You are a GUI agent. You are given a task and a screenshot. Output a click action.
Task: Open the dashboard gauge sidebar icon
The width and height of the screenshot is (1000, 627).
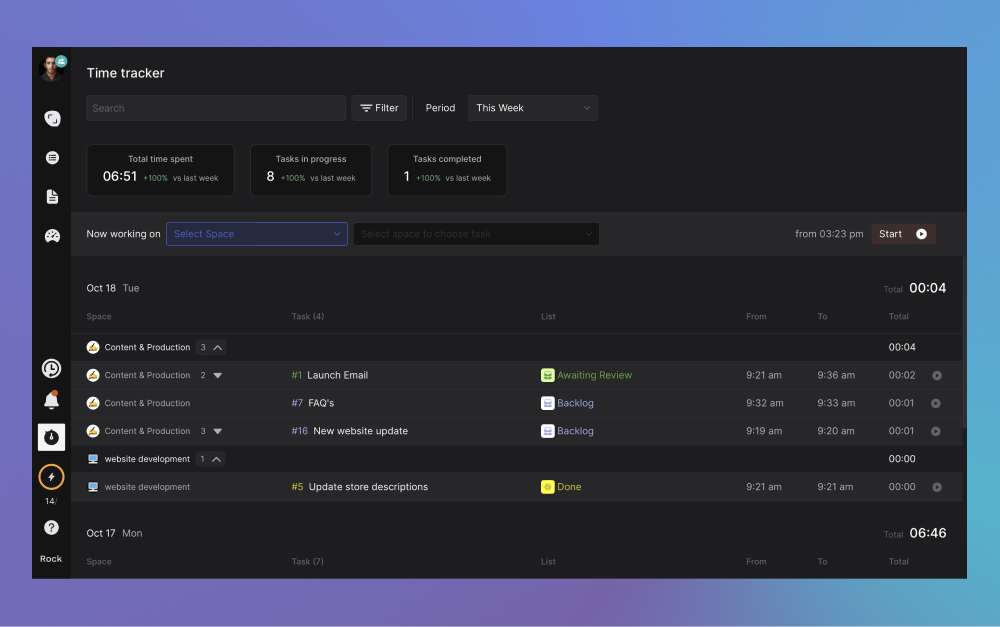click(x=52, y=236)
